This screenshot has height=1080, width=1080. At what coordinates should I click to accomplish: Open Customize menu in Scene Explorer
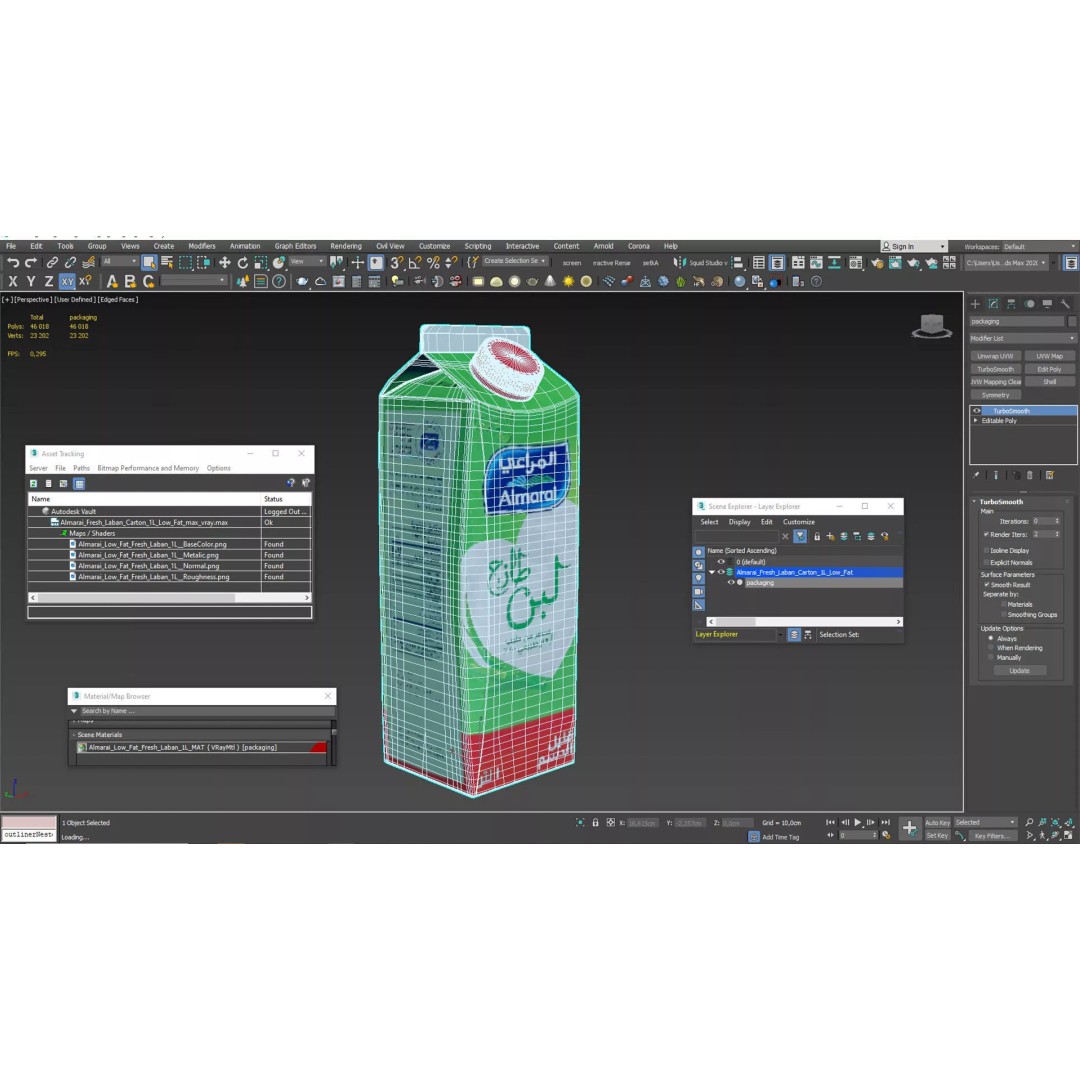click(798, 522)
